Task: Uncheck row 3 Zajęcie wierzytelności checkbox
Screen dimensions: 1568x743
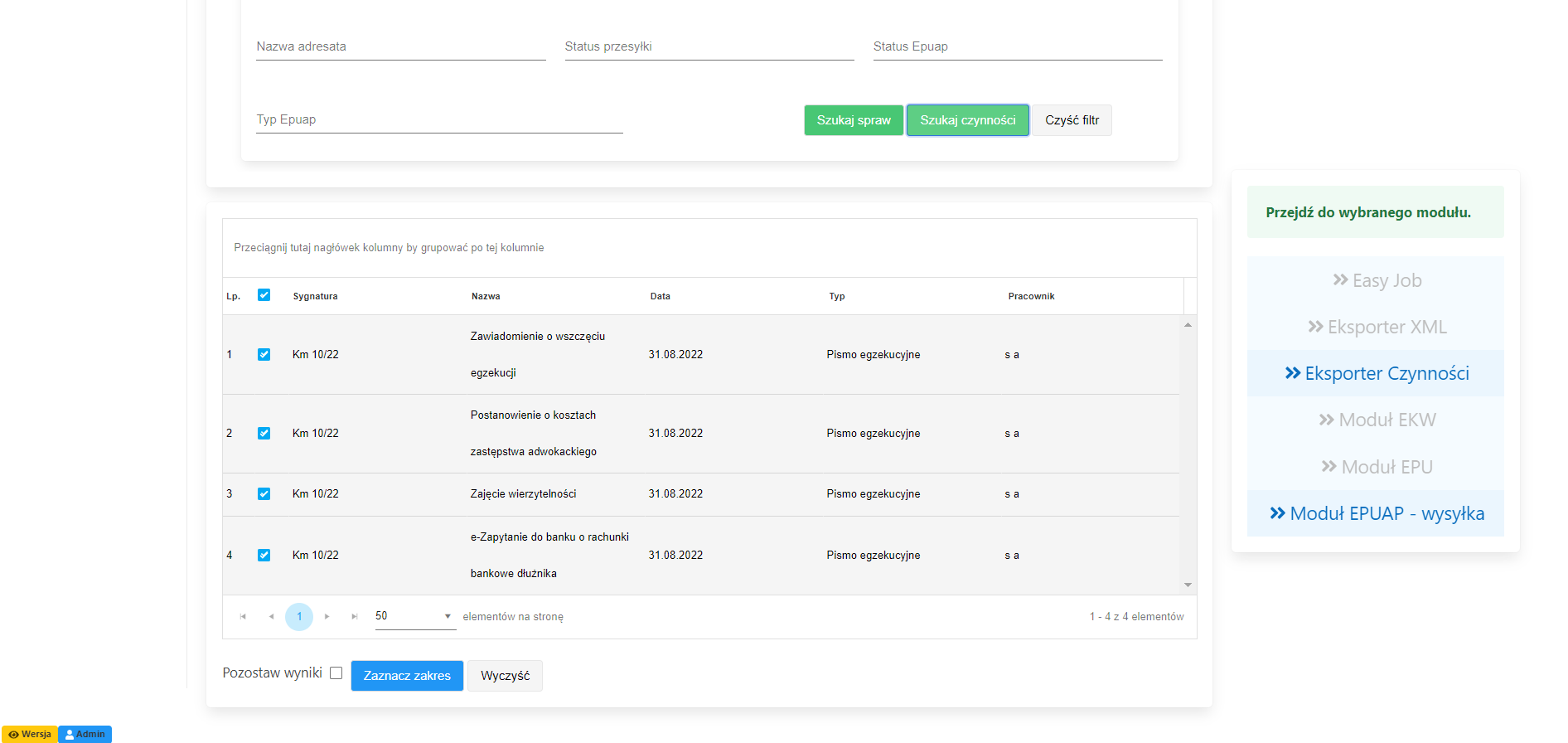Action: click(x=264, y=493)
